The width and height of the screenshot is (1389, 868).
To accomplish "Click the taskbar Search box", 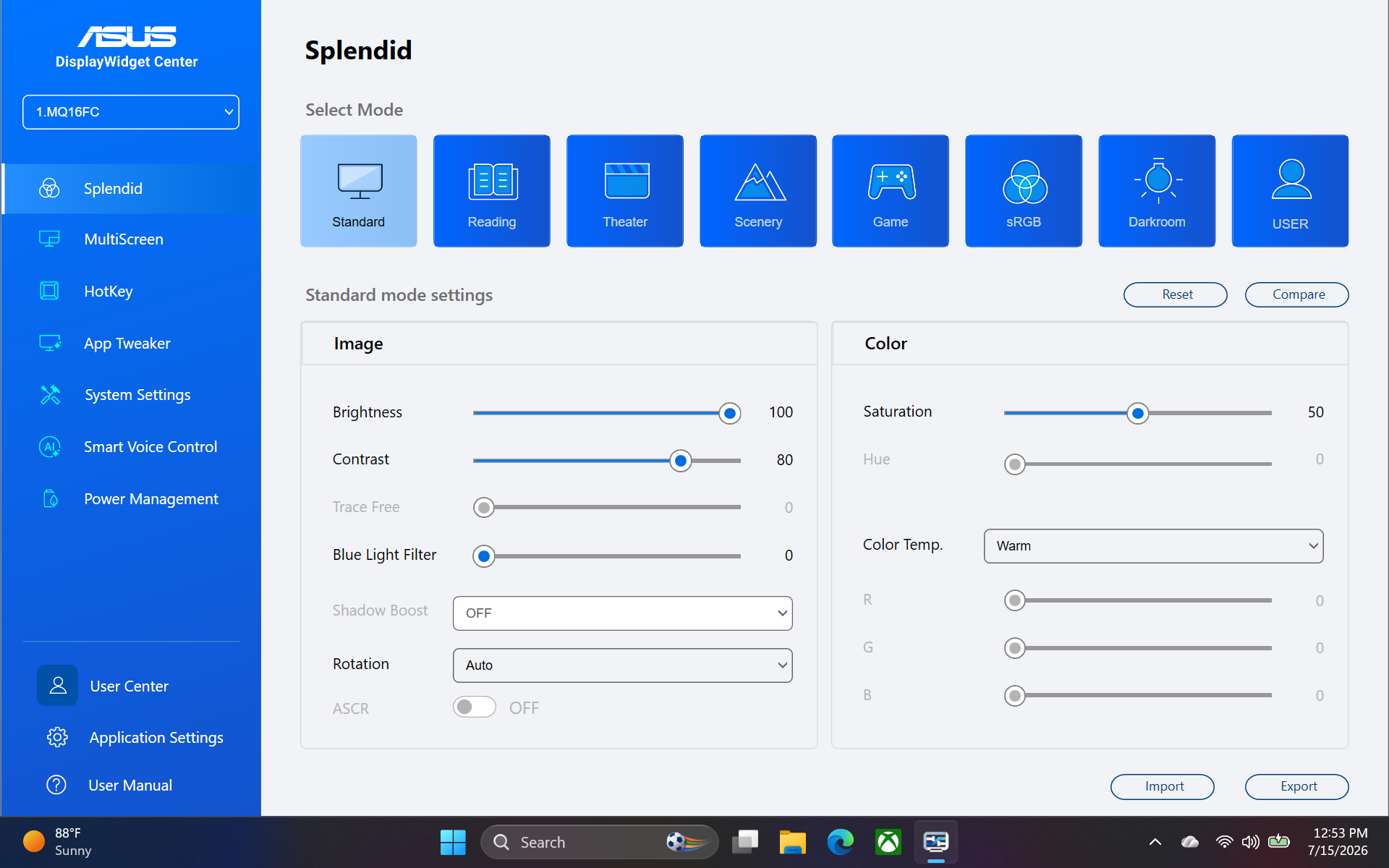I will click(x=600, y=842).
